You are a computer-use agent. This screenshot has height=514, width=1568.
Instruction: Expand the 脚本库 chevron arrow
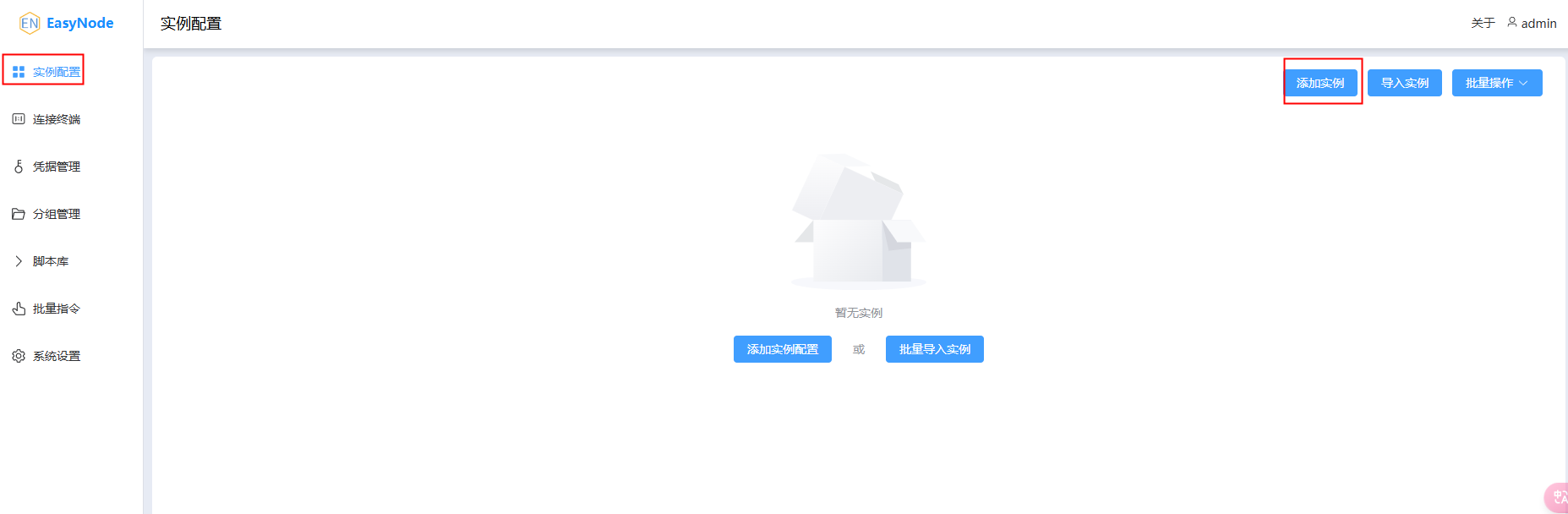point(19,261)
